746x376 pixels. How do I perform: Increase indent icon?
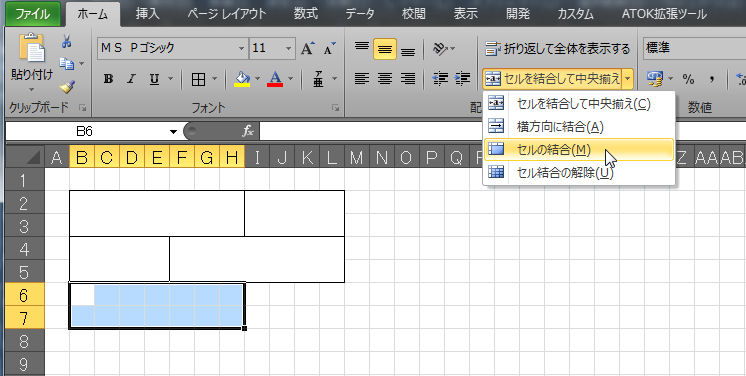pyautogui.click(x=462, y=79)
